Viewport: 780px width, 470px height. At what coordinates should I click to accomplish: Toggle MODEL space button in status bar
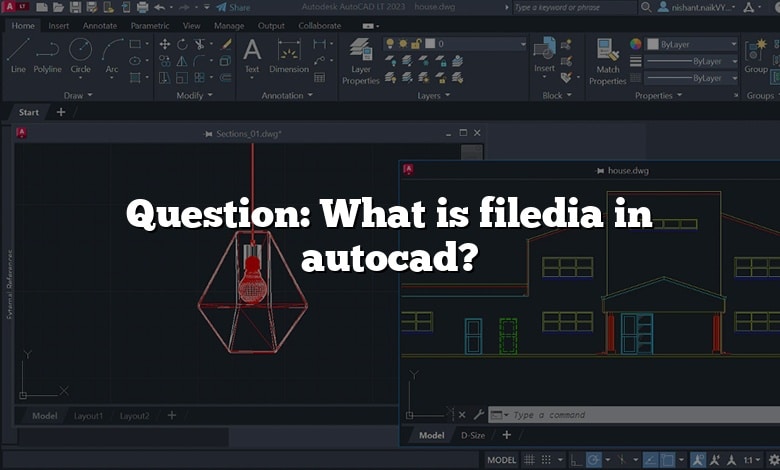(501, 460)
